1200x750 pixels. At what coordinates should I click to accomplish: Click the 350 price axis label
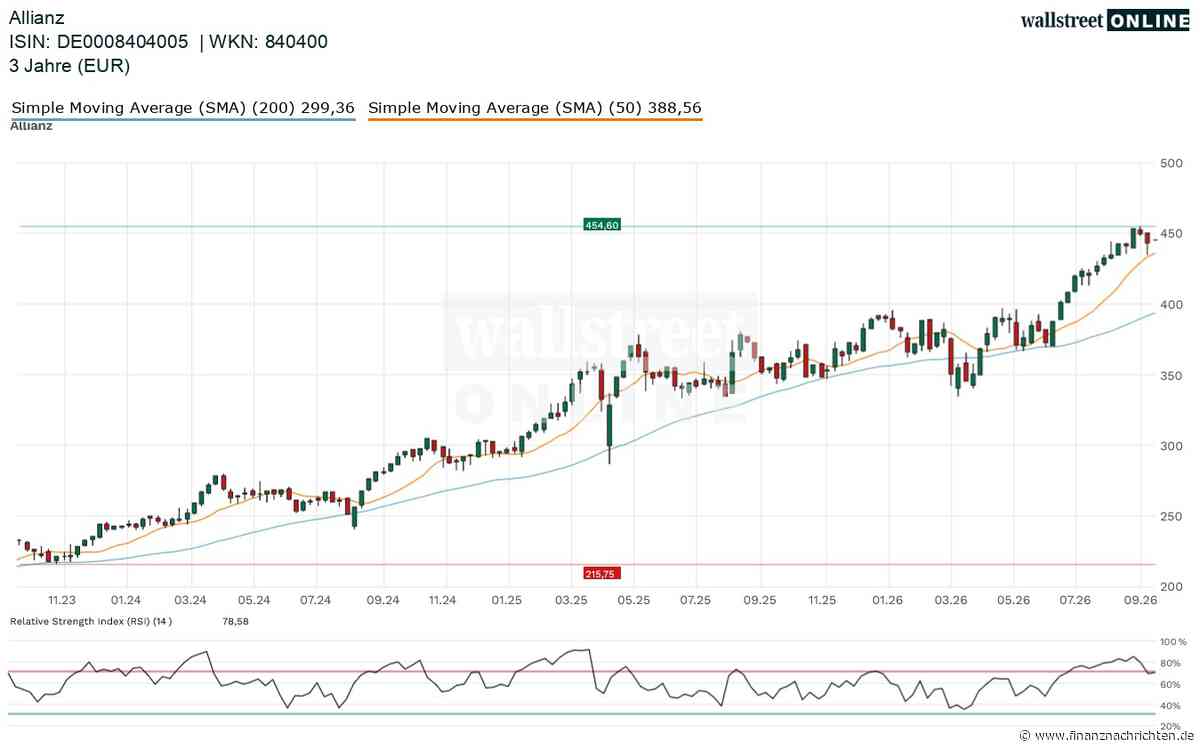click(x=1171, y=376)
